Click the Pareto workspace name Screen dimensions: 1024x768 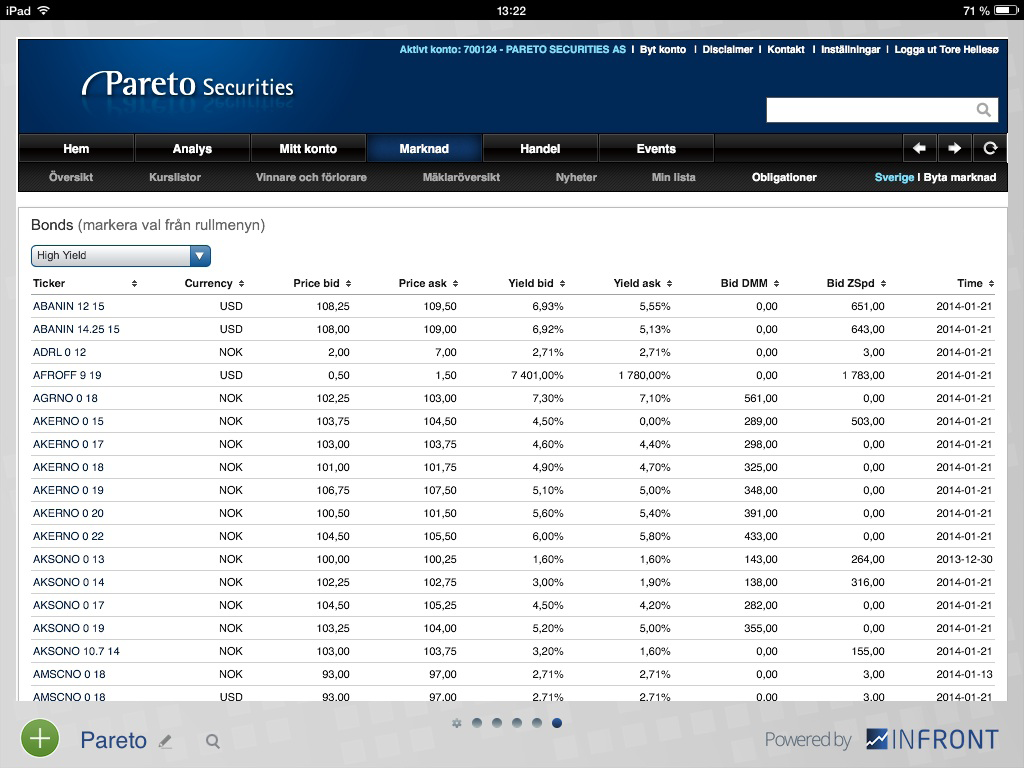[114, 740]
